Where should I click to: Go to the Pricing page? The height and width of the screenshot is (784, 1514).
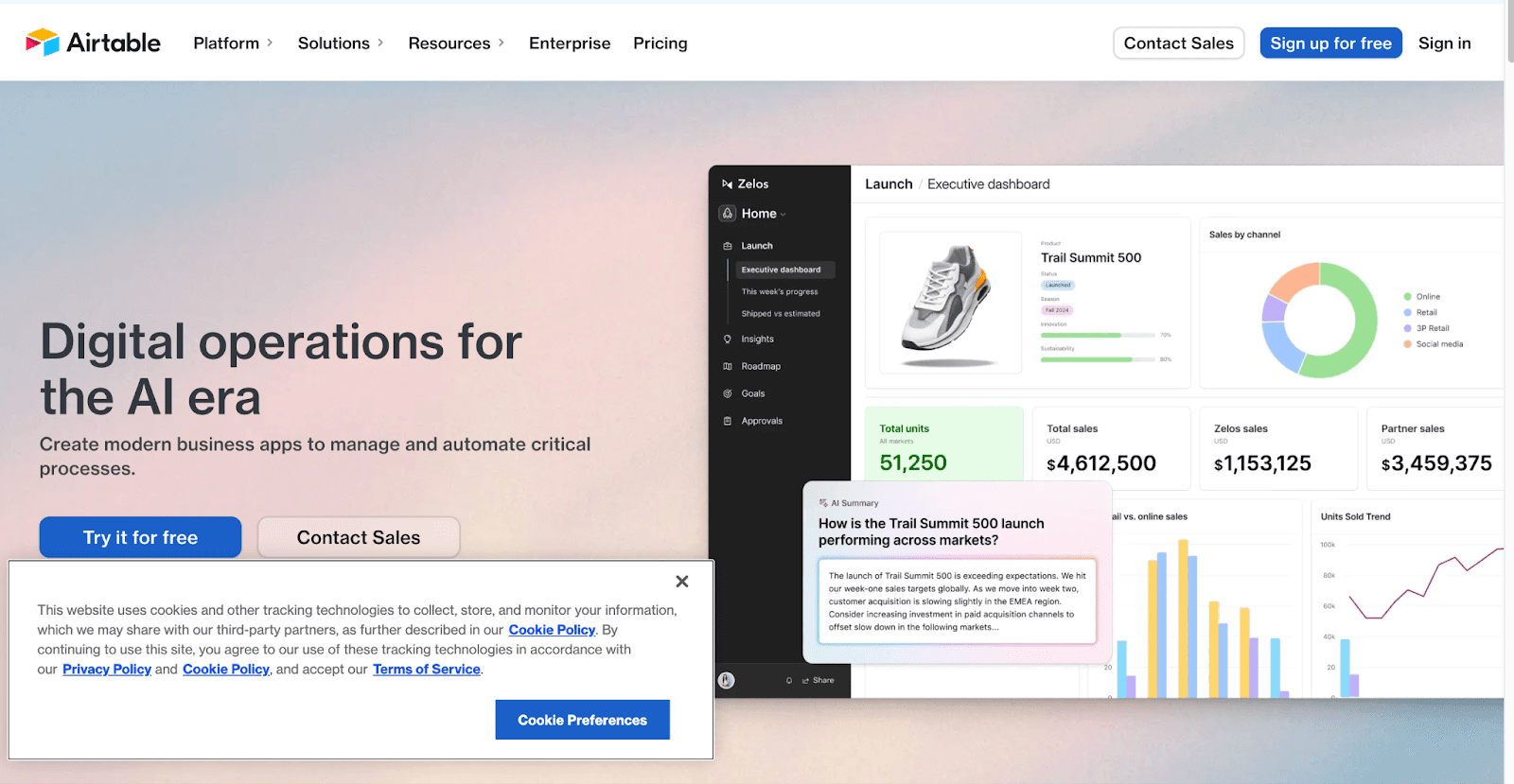click(660, 44)
